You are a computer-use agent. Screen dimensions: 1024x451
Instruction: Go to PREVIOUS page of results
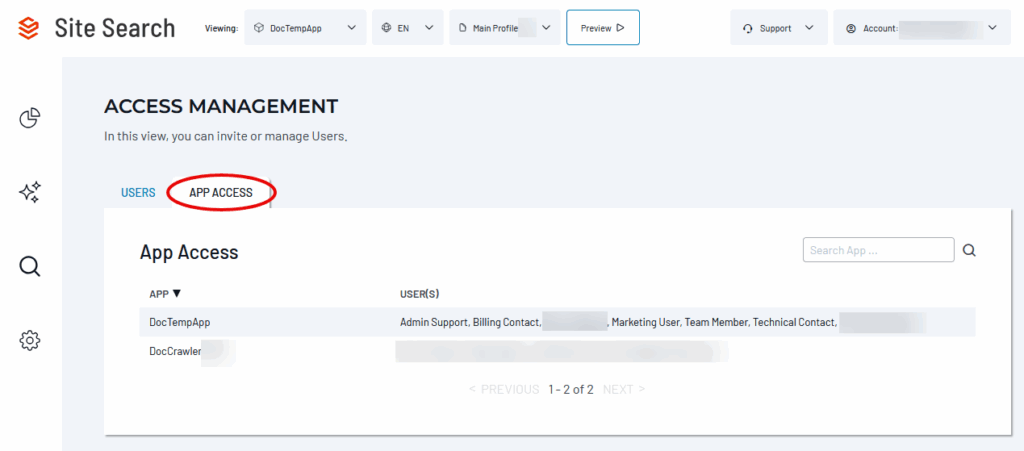point(504,390)
